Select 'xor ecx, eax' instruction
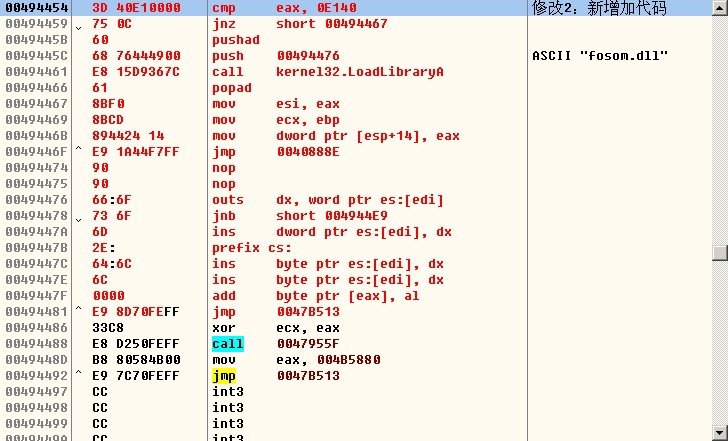This screenshot has height=441, width=728. [276, 328]
